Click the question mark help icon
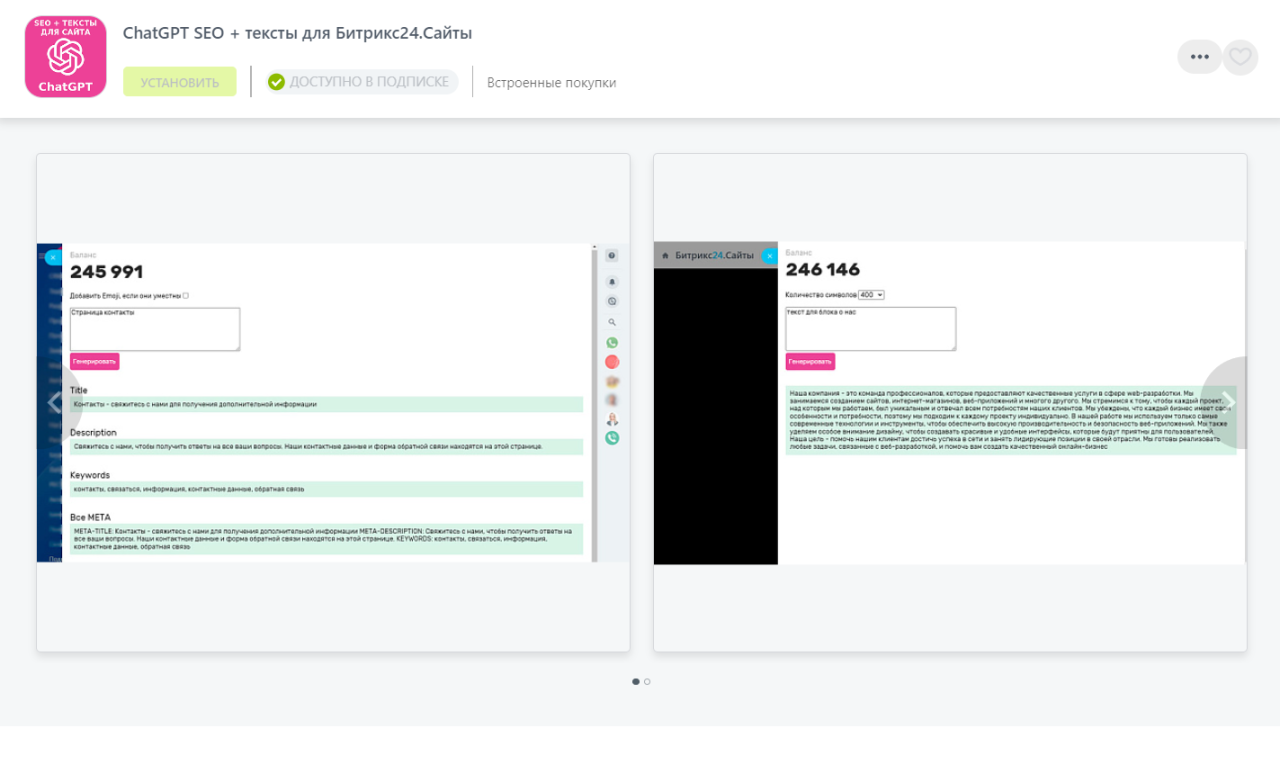The image size is (1280, 773). 612,256
